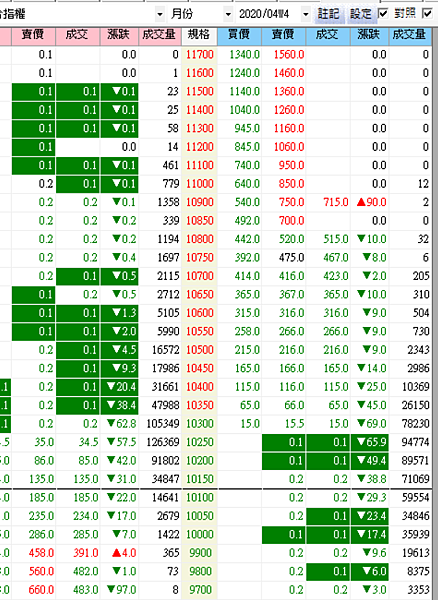
Task: Click call-side 漲跌 pink column header
Action: [119, 35]
